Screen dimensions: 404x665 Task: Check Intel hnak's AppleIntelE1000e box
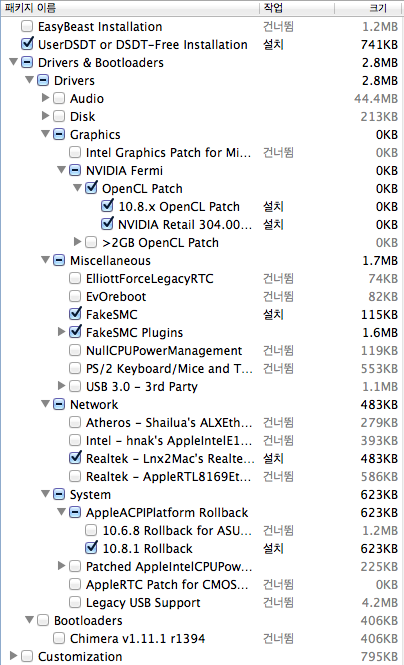point(75,440)
